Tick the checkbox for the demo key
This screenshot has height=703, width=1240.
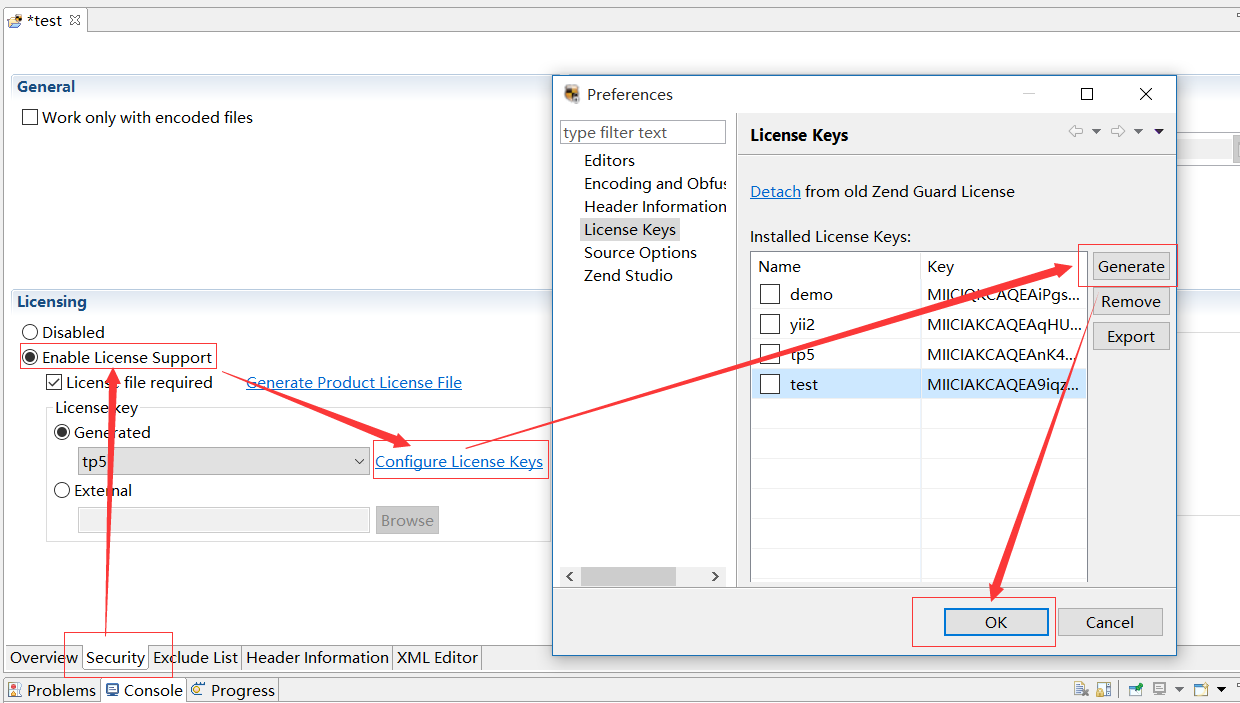pos(769,294)
